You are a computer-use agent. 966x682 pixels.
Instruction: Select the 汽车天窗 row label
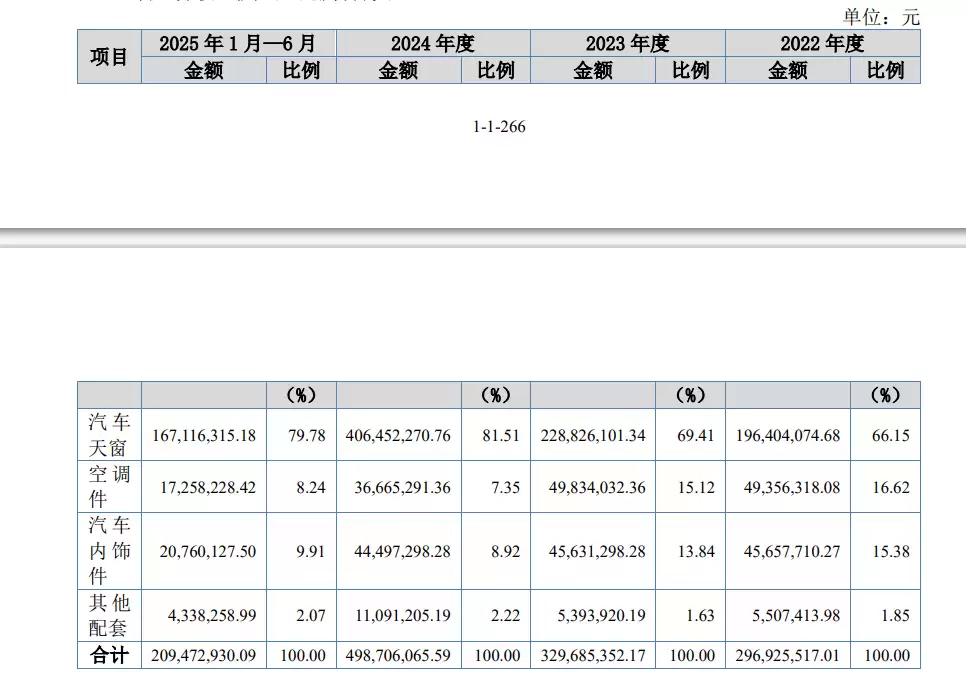point(109,435)
